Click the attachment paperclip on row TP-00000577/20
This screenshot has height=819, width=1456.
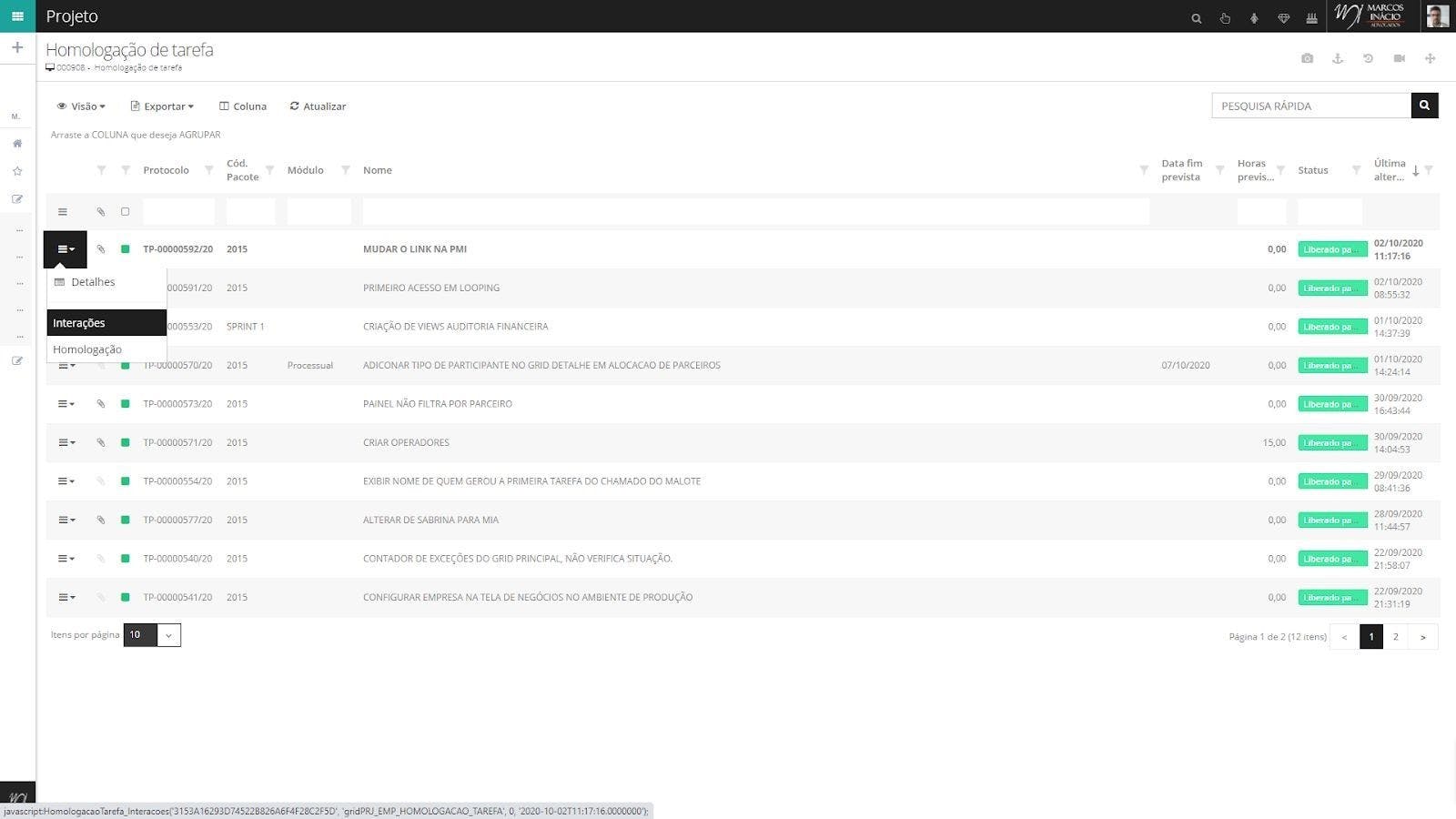pyautogui.click(x=101, y=521)
